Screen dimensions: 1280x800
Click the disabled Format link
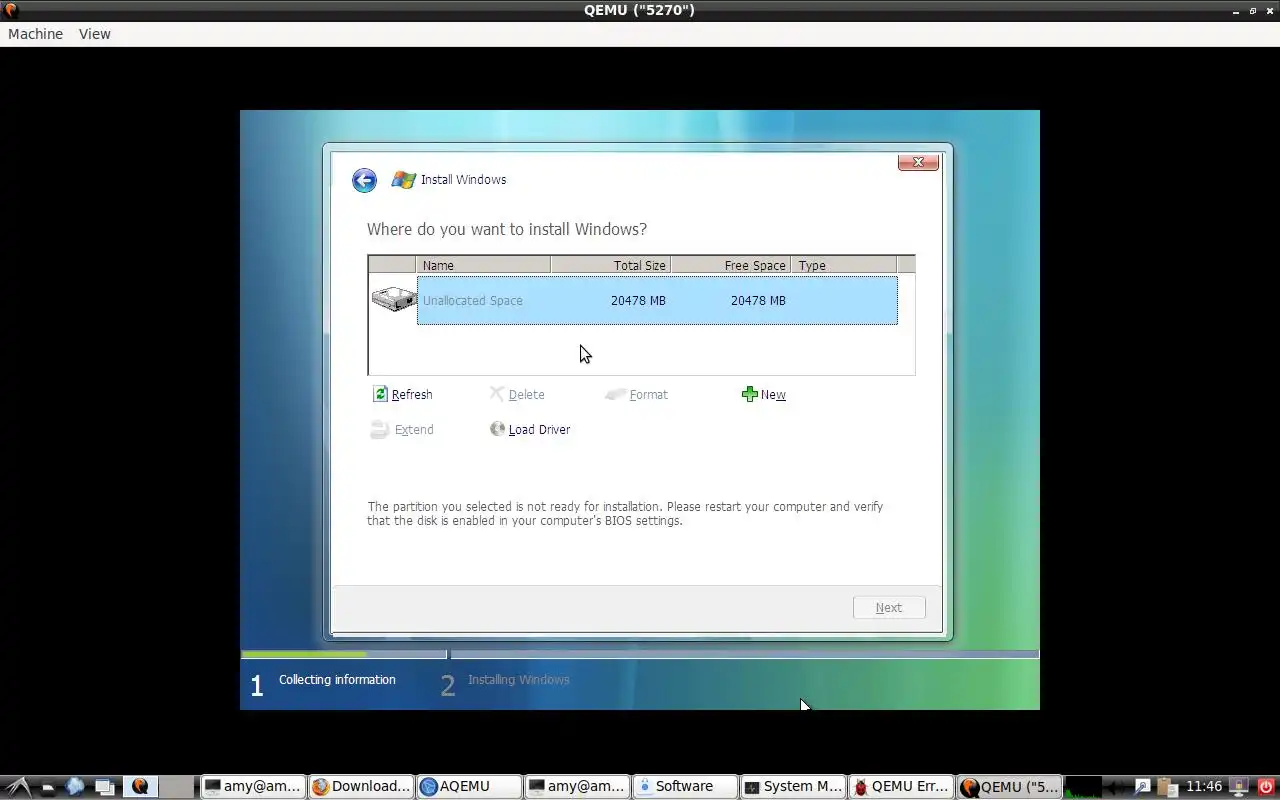tap(648, 395)
